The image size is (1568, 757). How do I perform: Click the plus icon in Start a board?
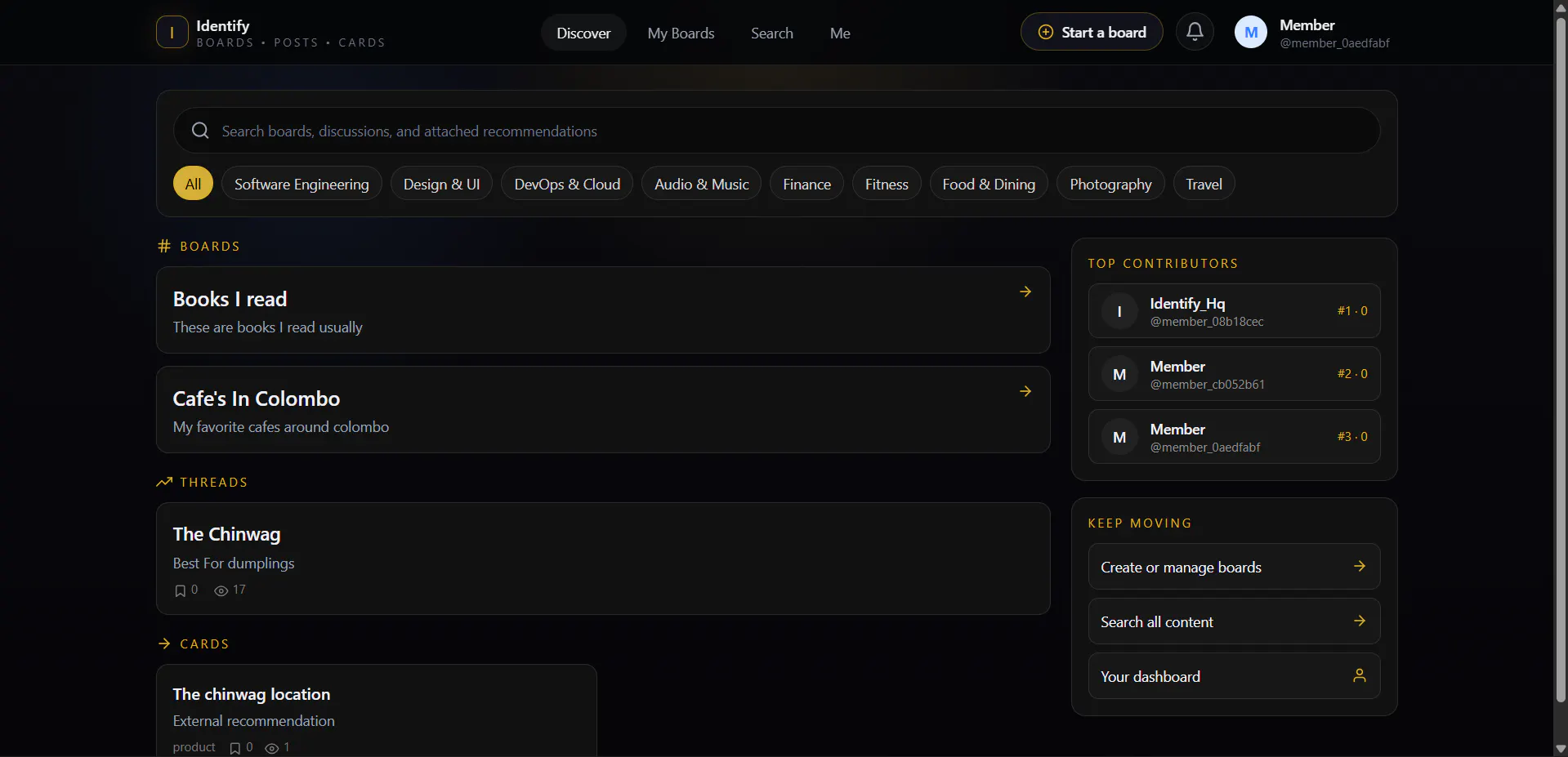[x=1046, y=32]
